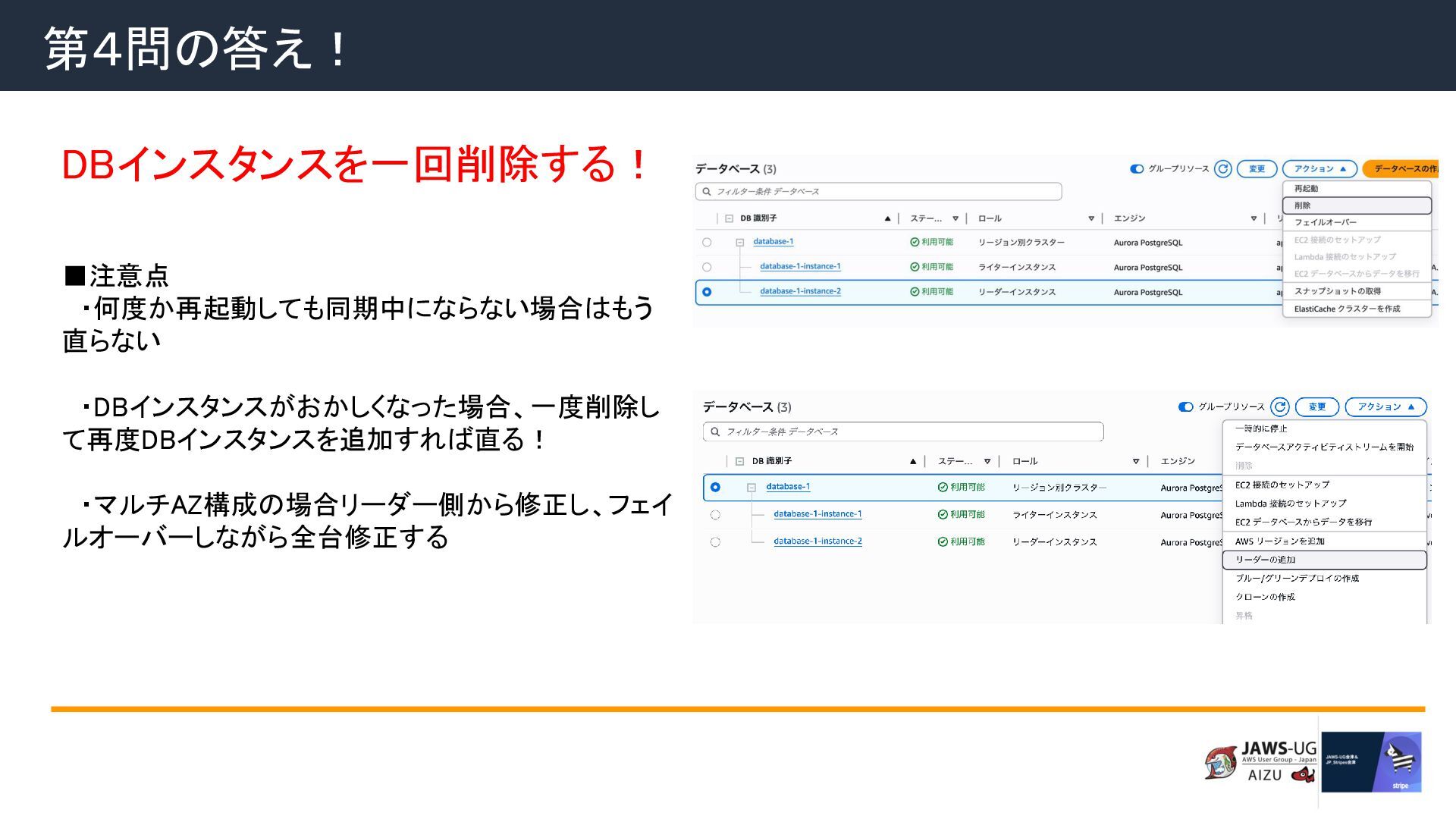Click refresh icon in lower database panel
Image resolution: width=1456 pixels, height=819 pixels.
click(x=1280, y=407)
